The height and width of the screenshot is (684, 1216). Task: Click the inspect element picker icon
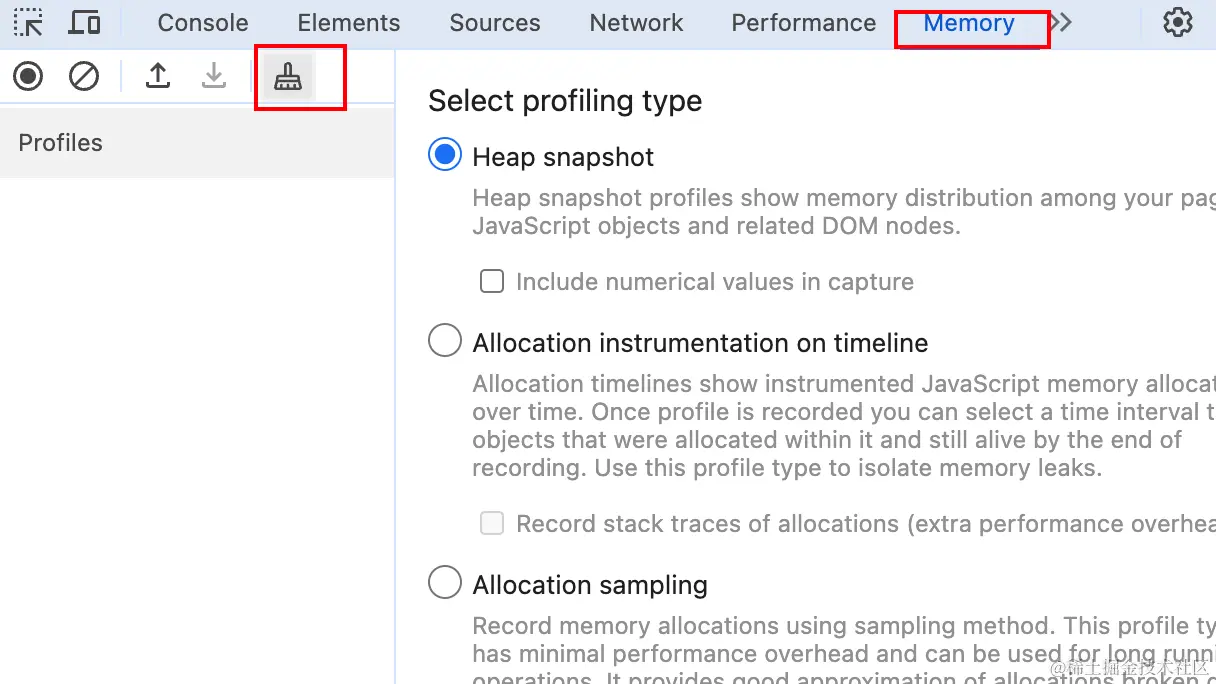point(28,22)
